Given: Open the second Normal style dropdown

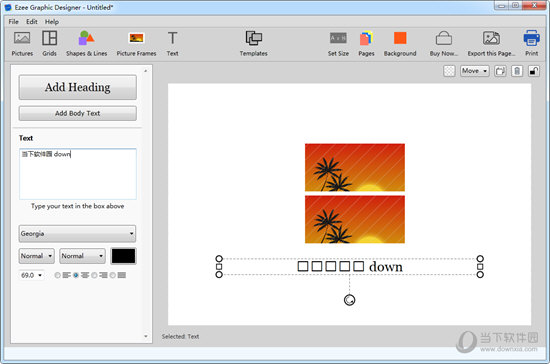Looking at the screenshot, I should coord(82,256).
